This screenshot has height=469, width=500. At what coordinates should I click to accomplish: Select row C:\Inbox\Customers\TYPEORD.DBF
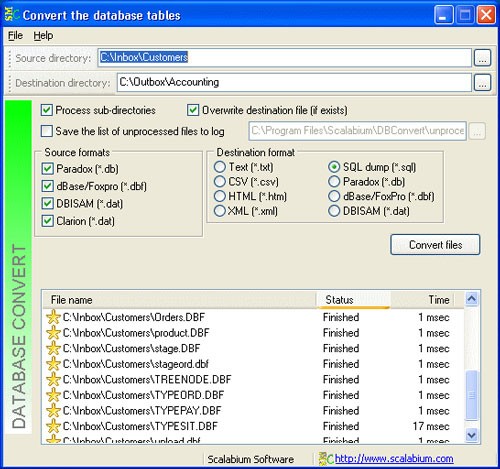click(x=253, y=395)
